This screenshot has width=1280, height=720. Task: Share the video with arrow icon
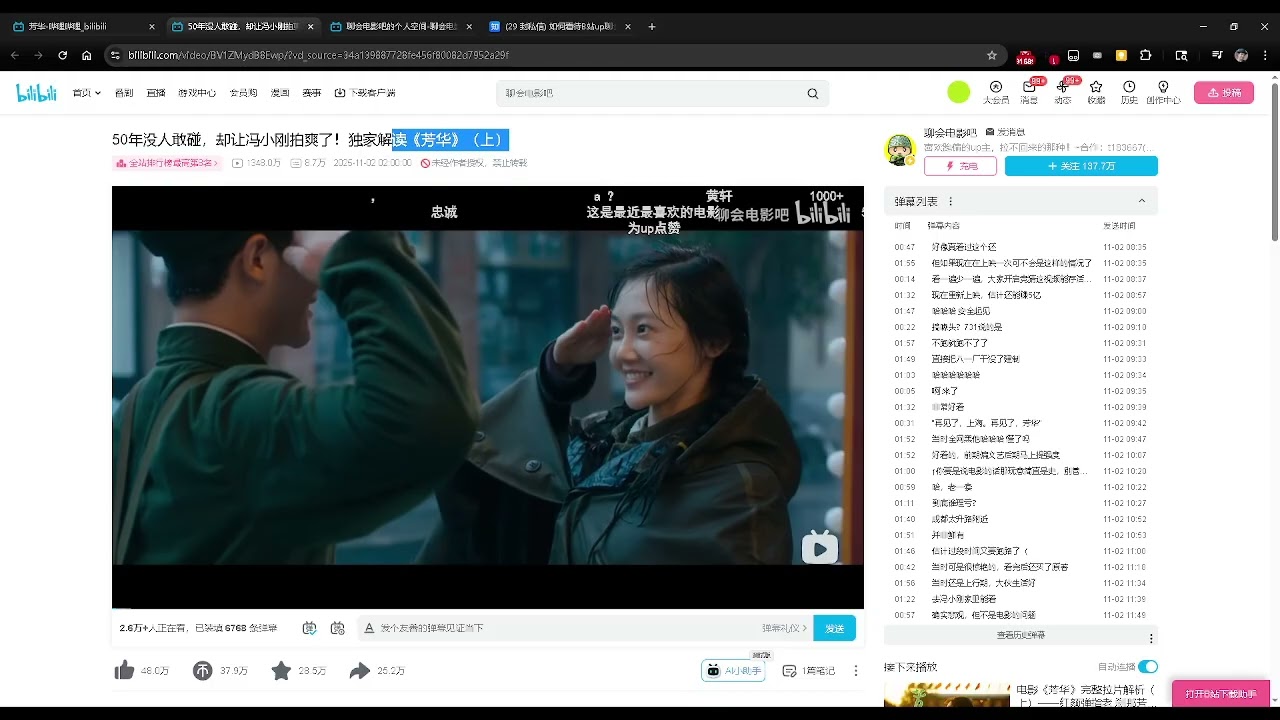coord(360,670)
